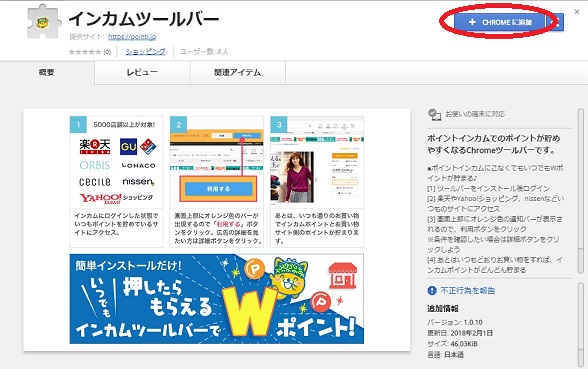Screen dimensions: 588x369
Task: Click the additional info section scrollbar
Action: pos(581,325)
